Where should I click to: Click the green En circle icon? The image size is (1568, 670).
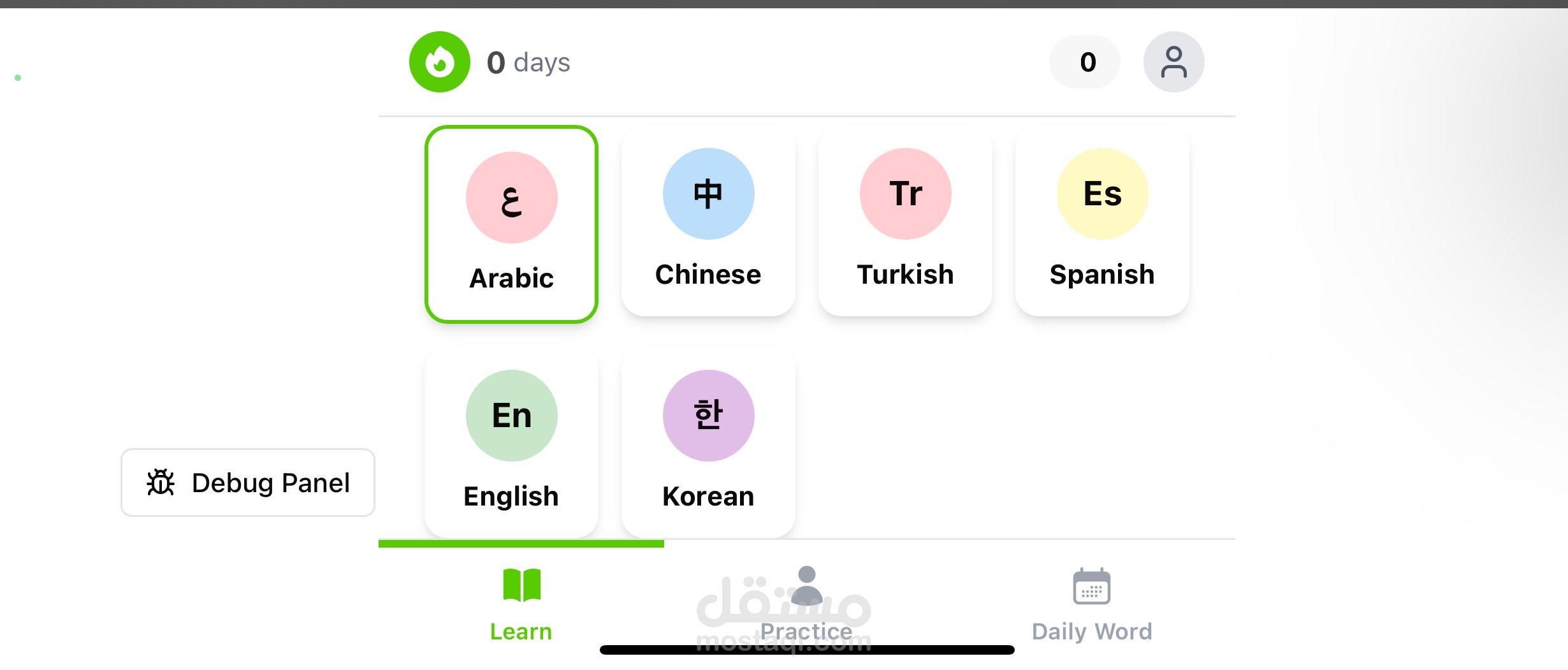[511, 416]
